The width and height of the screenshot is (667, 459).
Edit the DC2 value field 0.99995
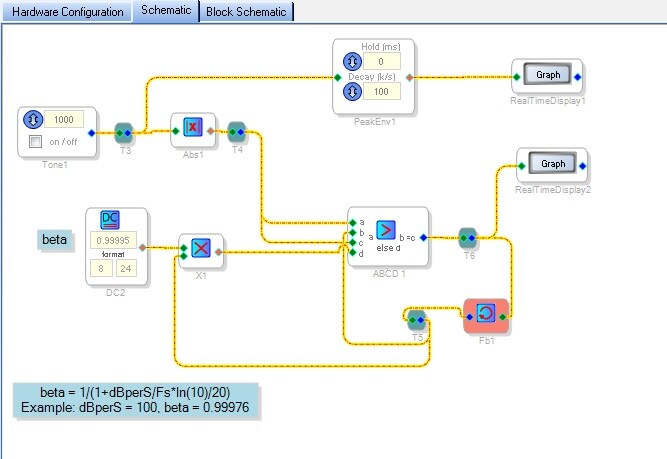pos(113,240)
